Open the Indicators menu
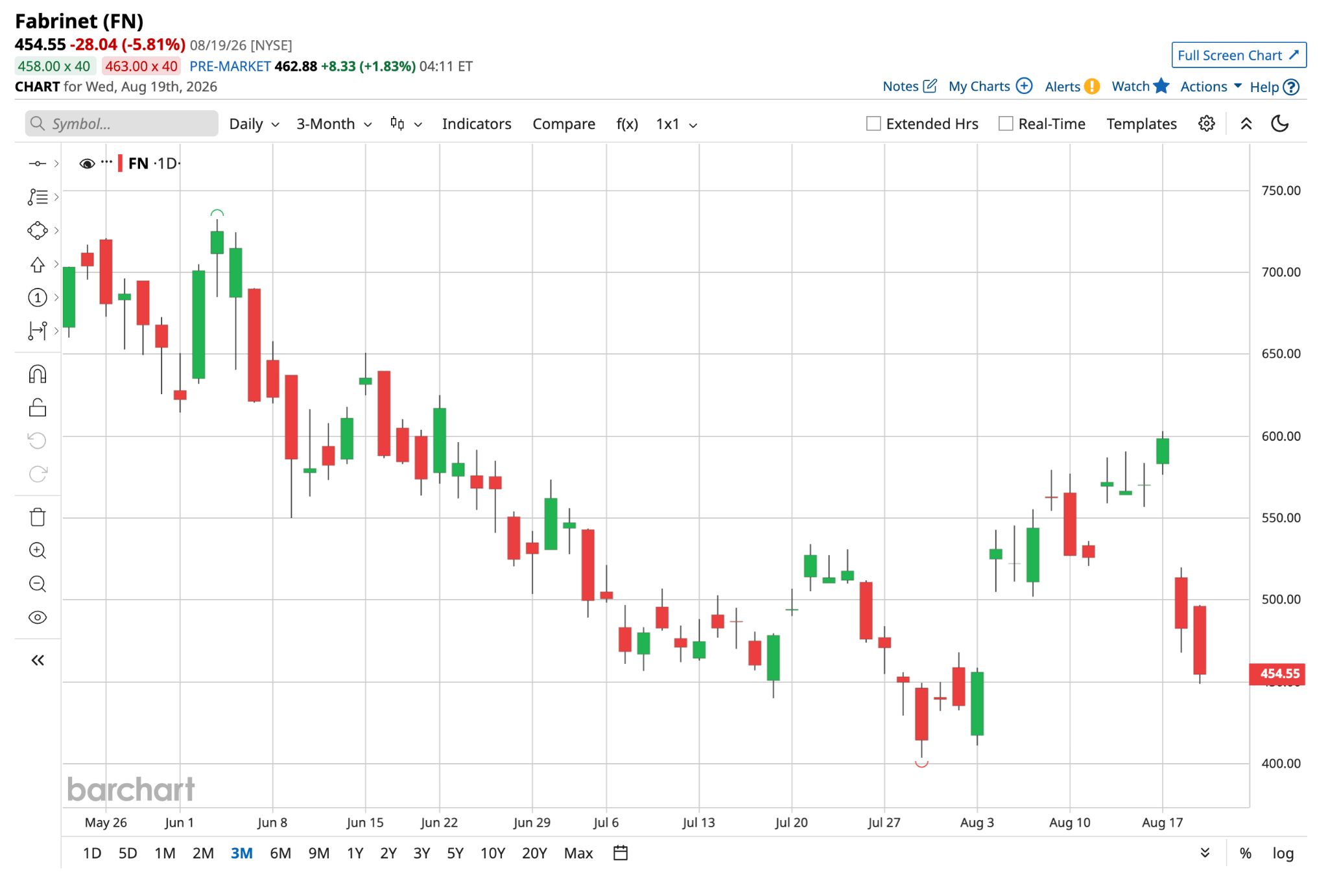The image size is (1328, 896). click(477, 124)
